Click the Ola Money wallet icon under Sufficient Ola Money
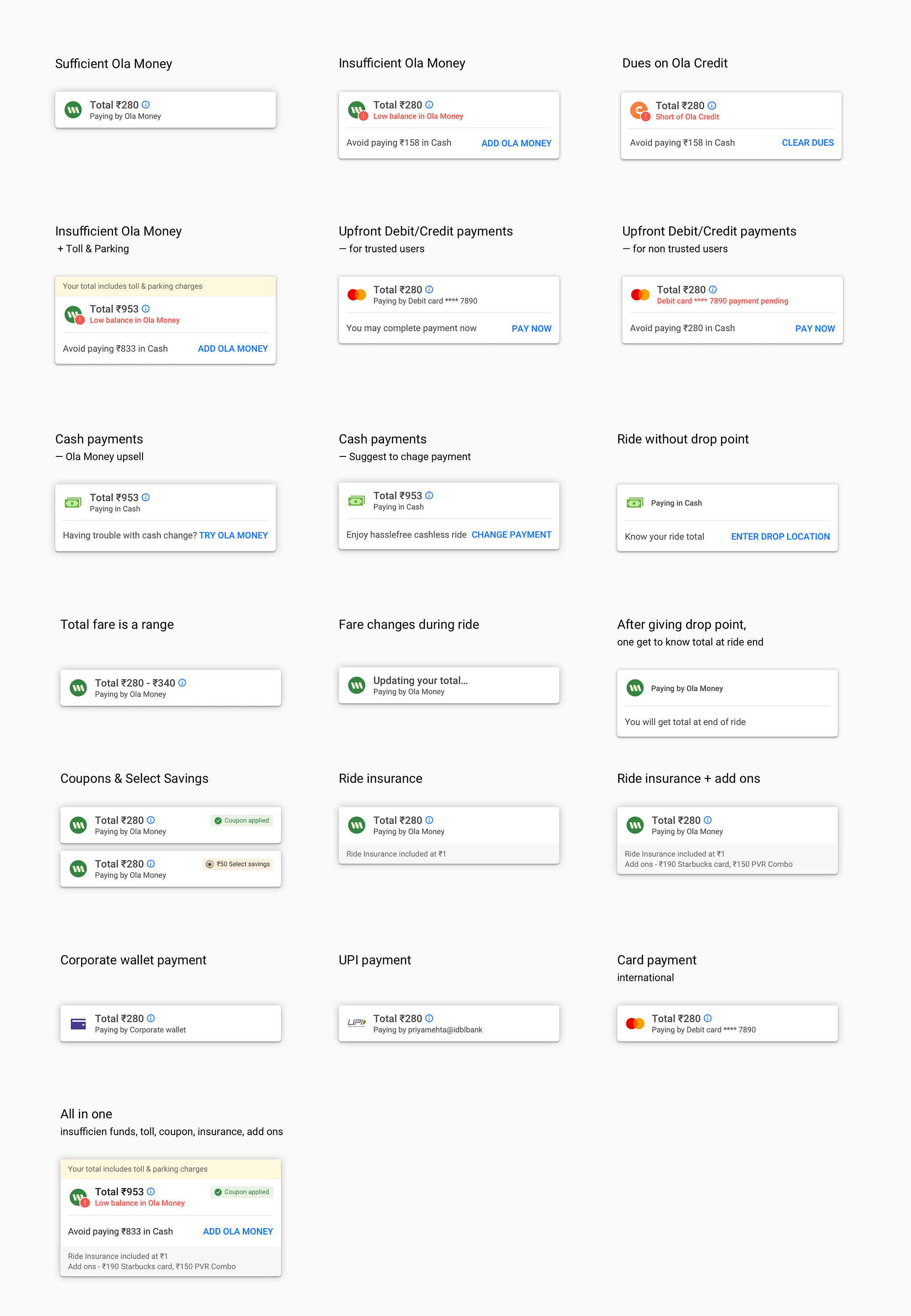Viewport: 911px width, 1316px height. (73, 110)
